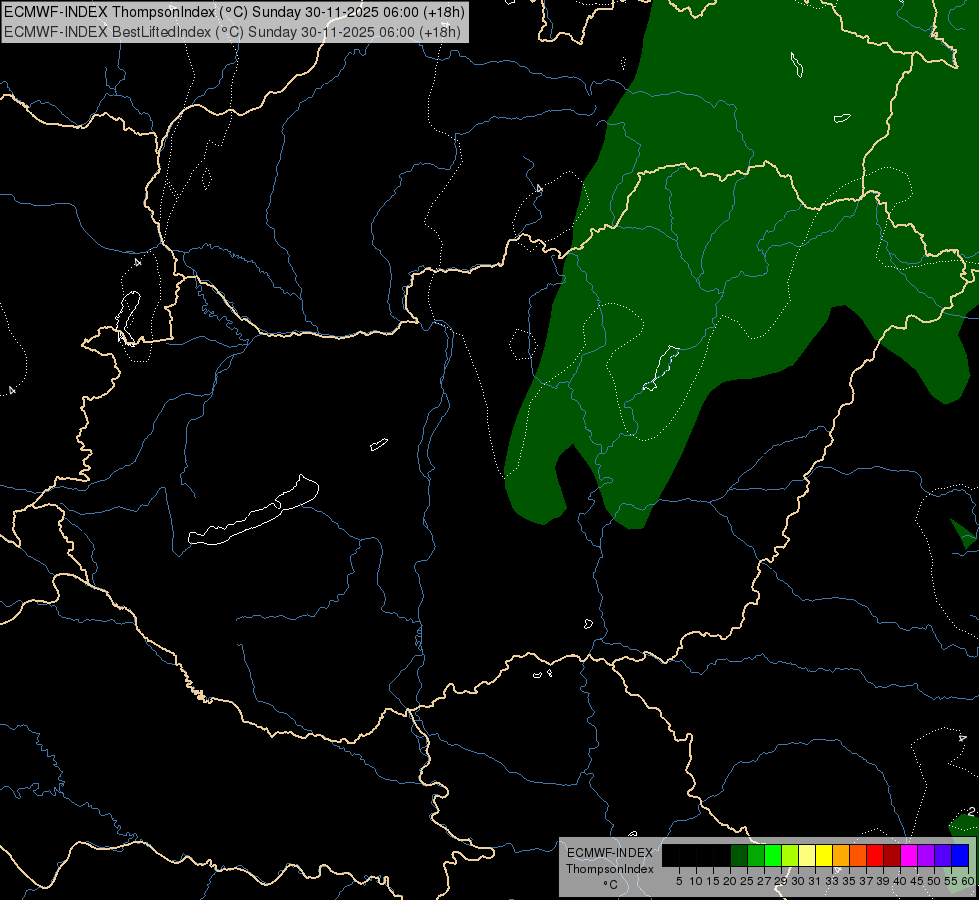Pick the violet 50–55 legend swatch
Viewport: 979px width, 900px height.
pos(943,856)
